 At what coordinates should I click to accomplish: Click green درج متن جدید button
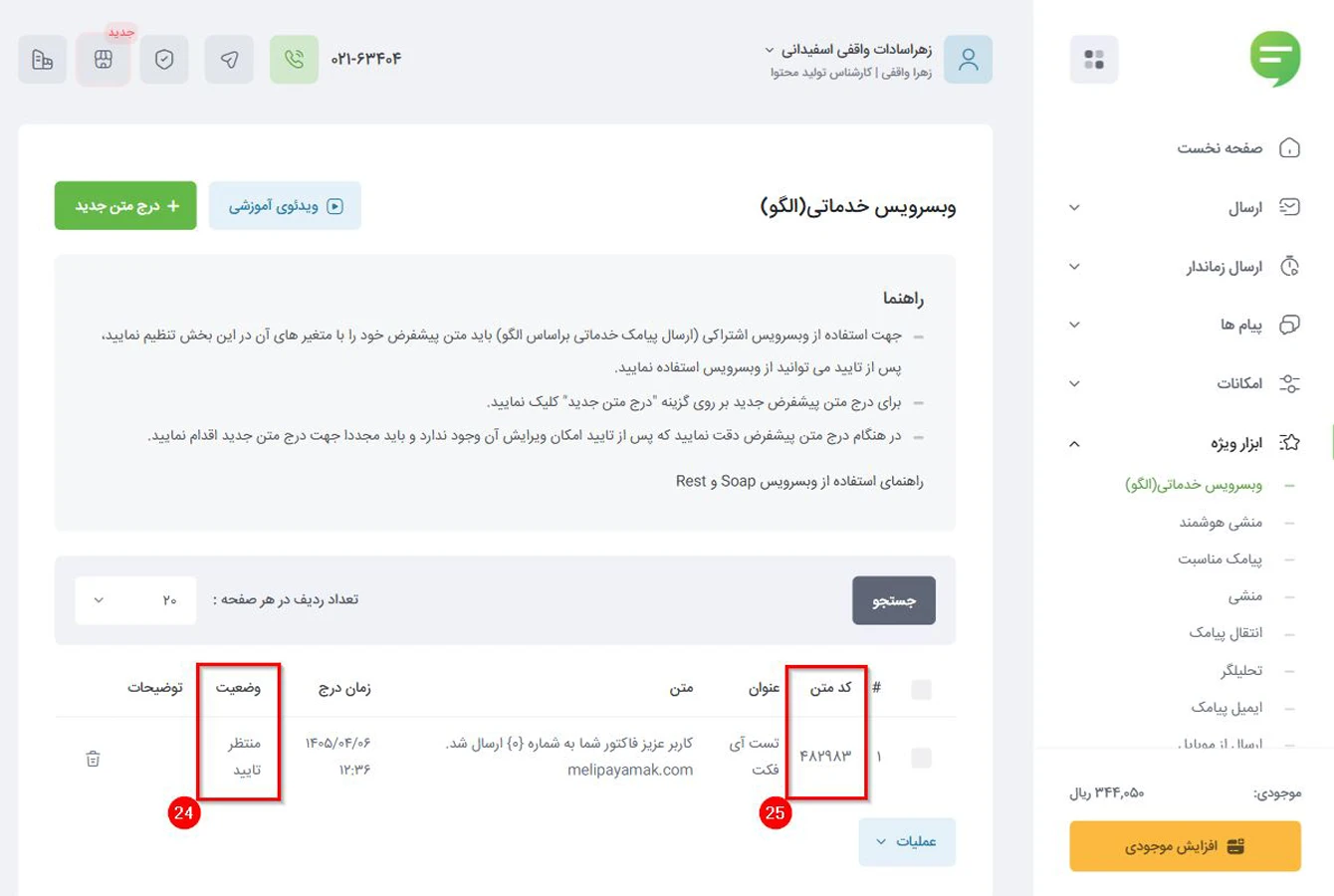[125, 206]
